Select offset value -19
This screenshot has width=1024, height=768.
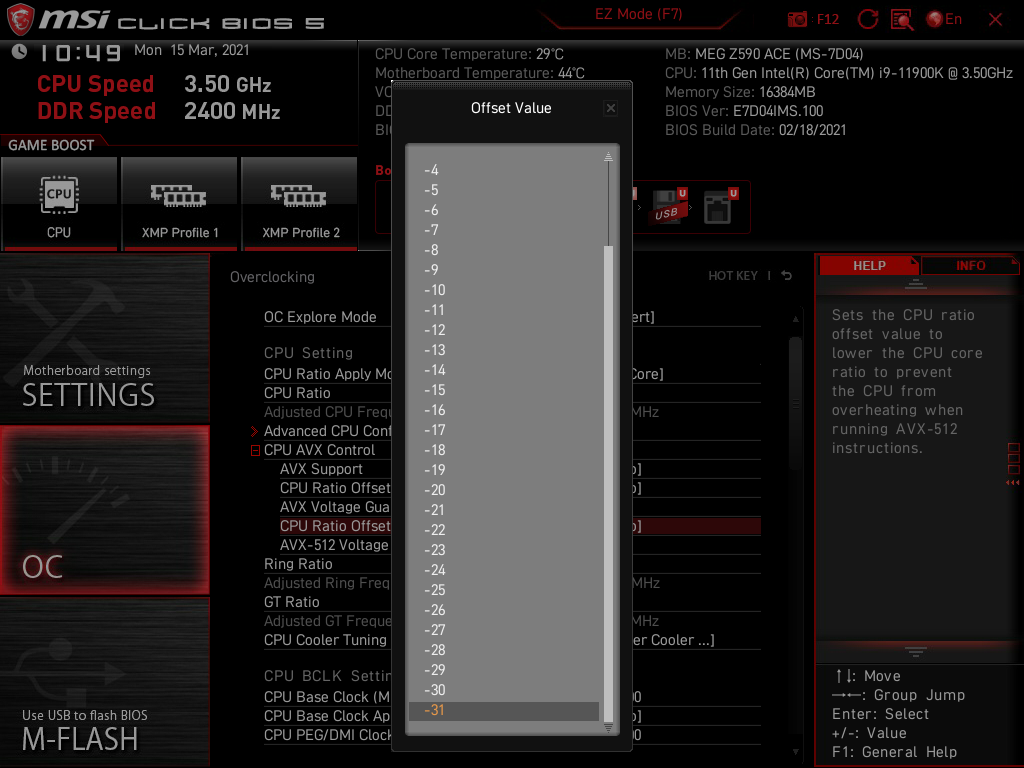pyautogui.click(x=504, y=470)
